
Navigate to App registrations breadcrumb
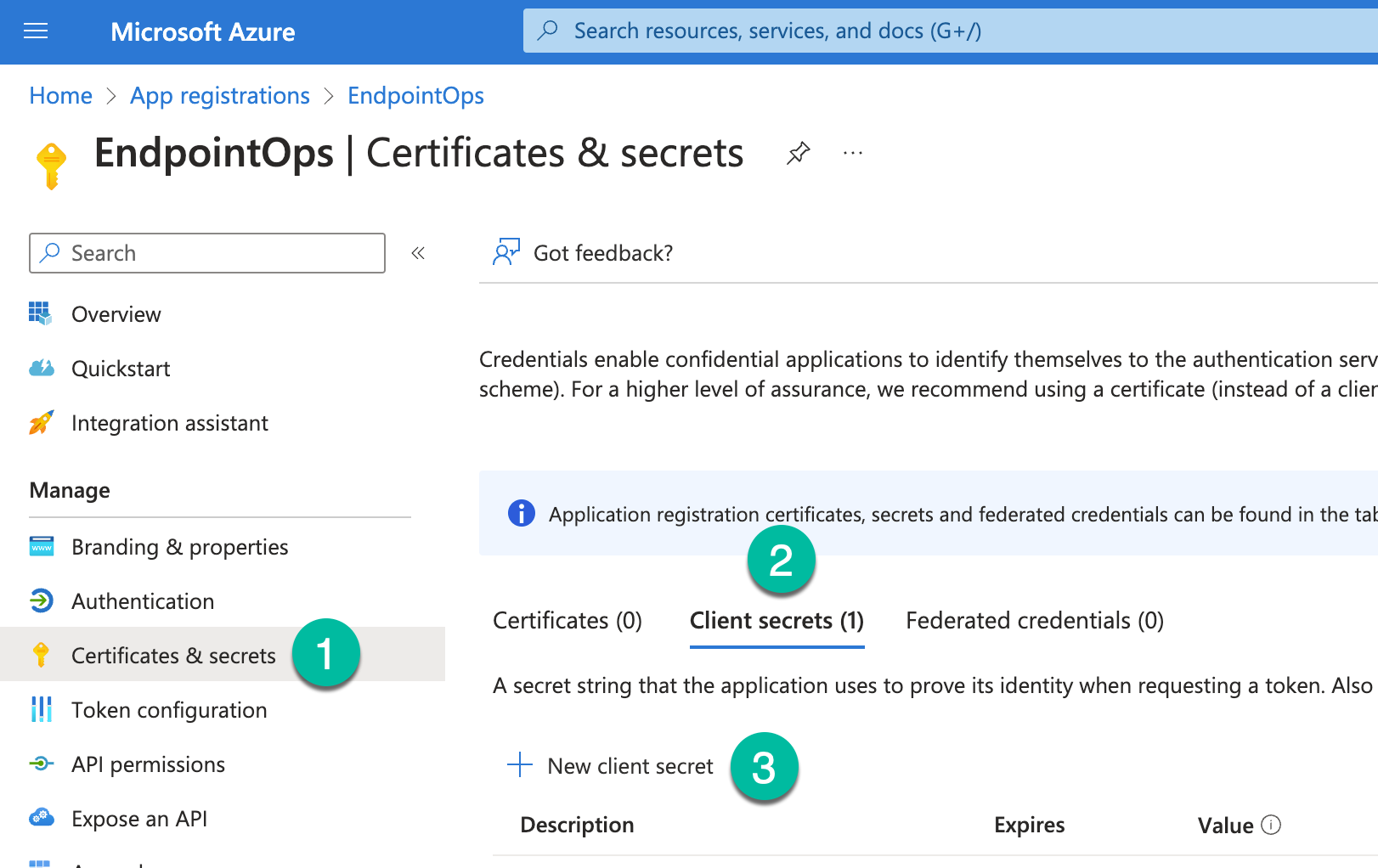[x=219, y=96]
